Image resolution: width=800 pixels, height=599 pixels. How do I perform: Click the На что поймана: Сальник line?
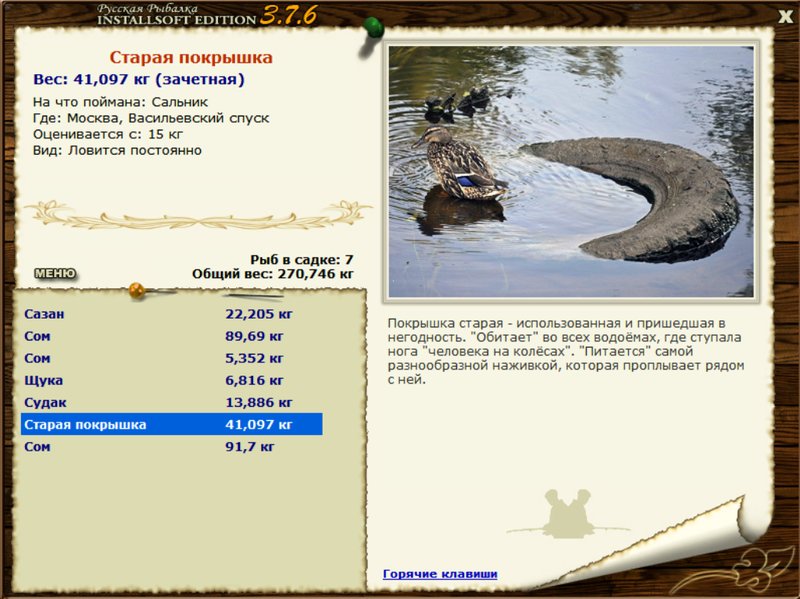coord(120,102)
